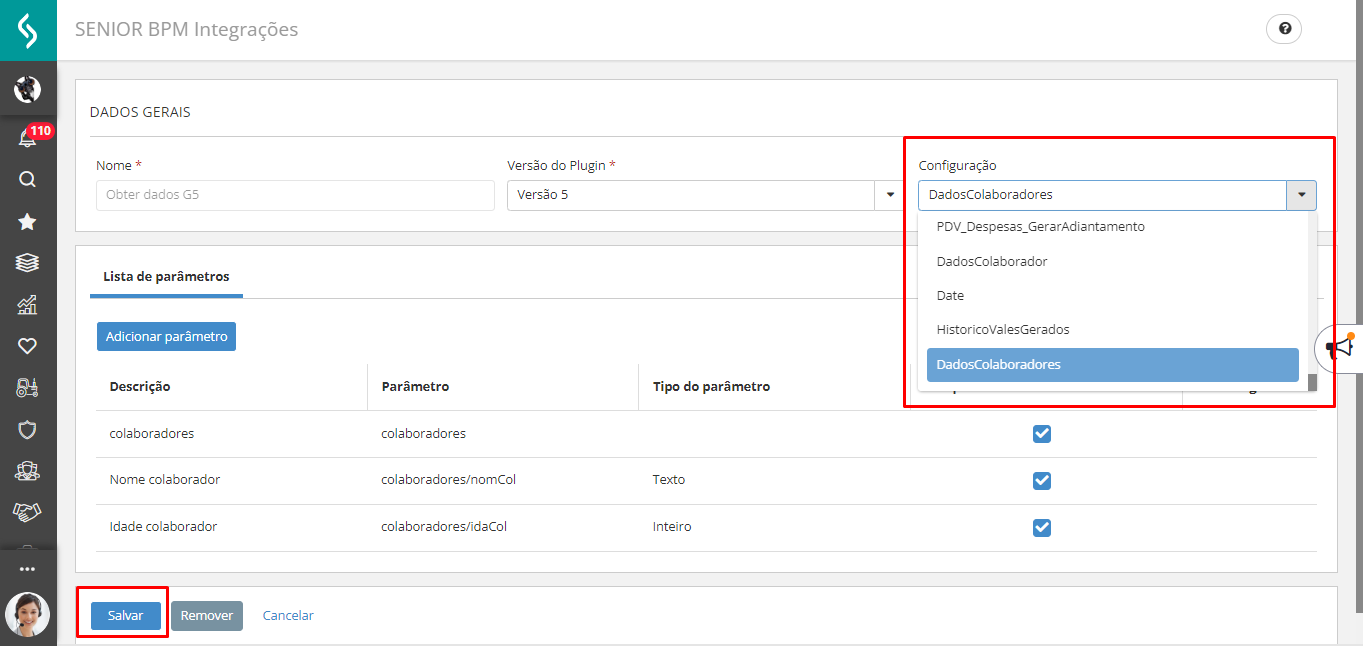Open the notifications bell icon

click(28, 139)
